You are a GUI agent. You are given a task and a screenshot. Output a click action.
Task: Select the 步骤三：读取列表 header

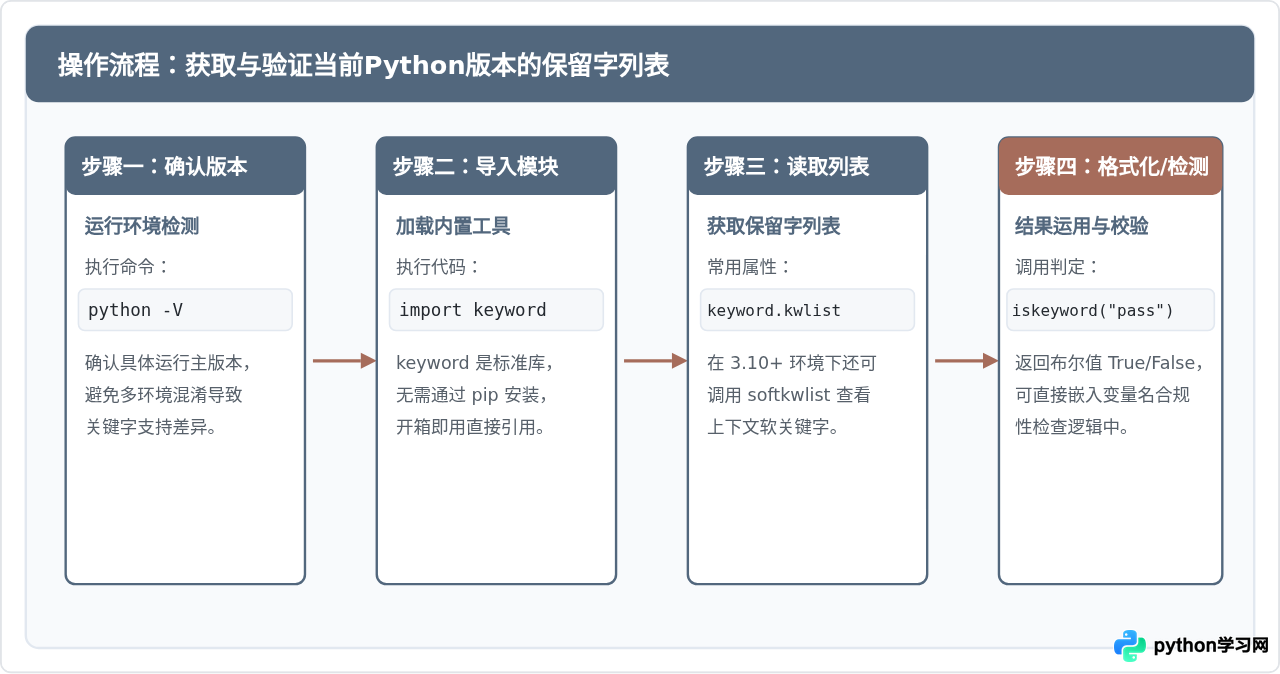click(807, 166)
